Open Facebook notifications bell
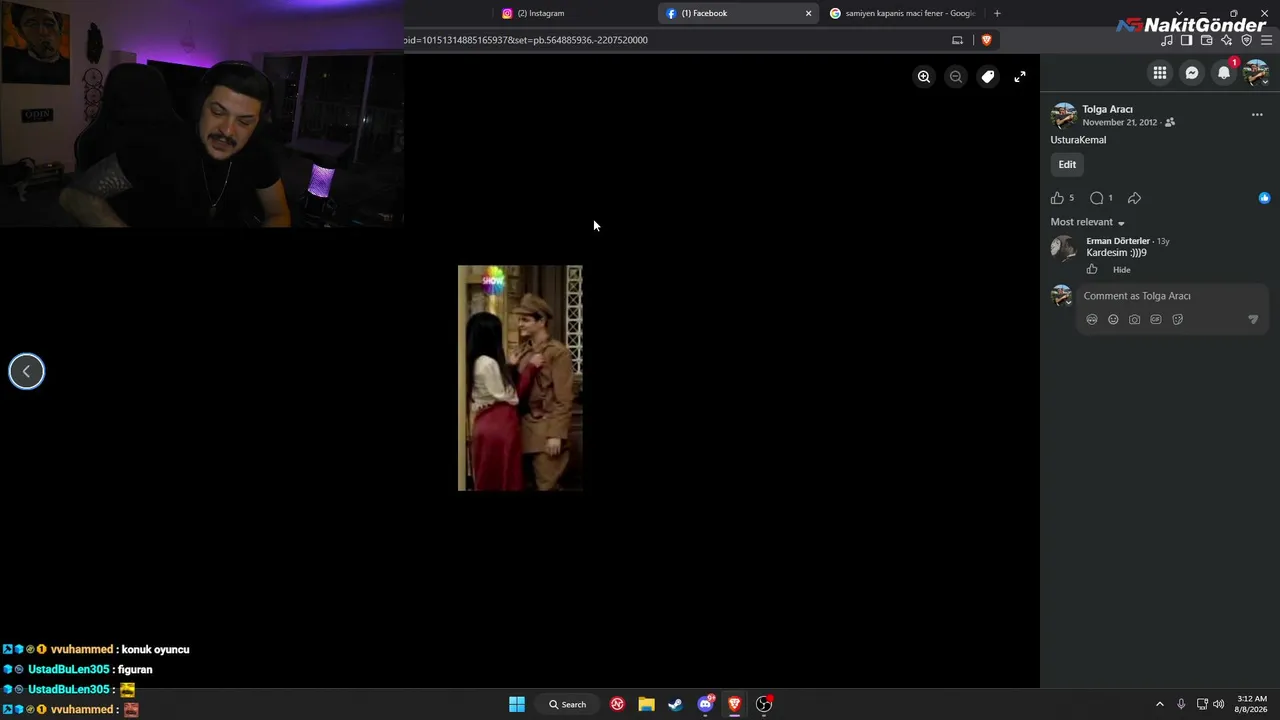 (x=1224, y=72)
